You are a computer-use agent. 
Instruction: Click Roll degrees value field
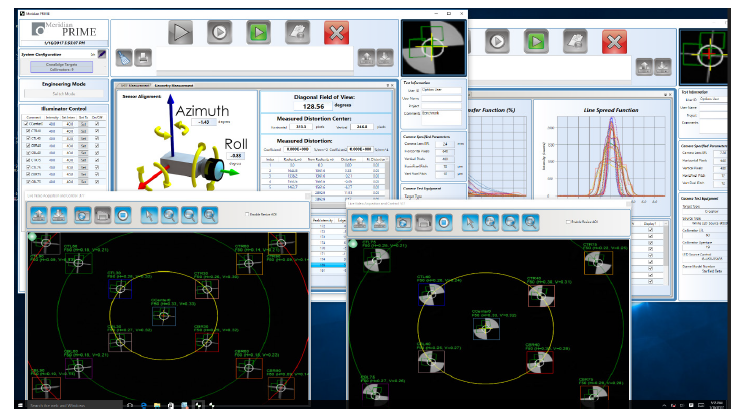pyautogui.click(x=236, y=155)
